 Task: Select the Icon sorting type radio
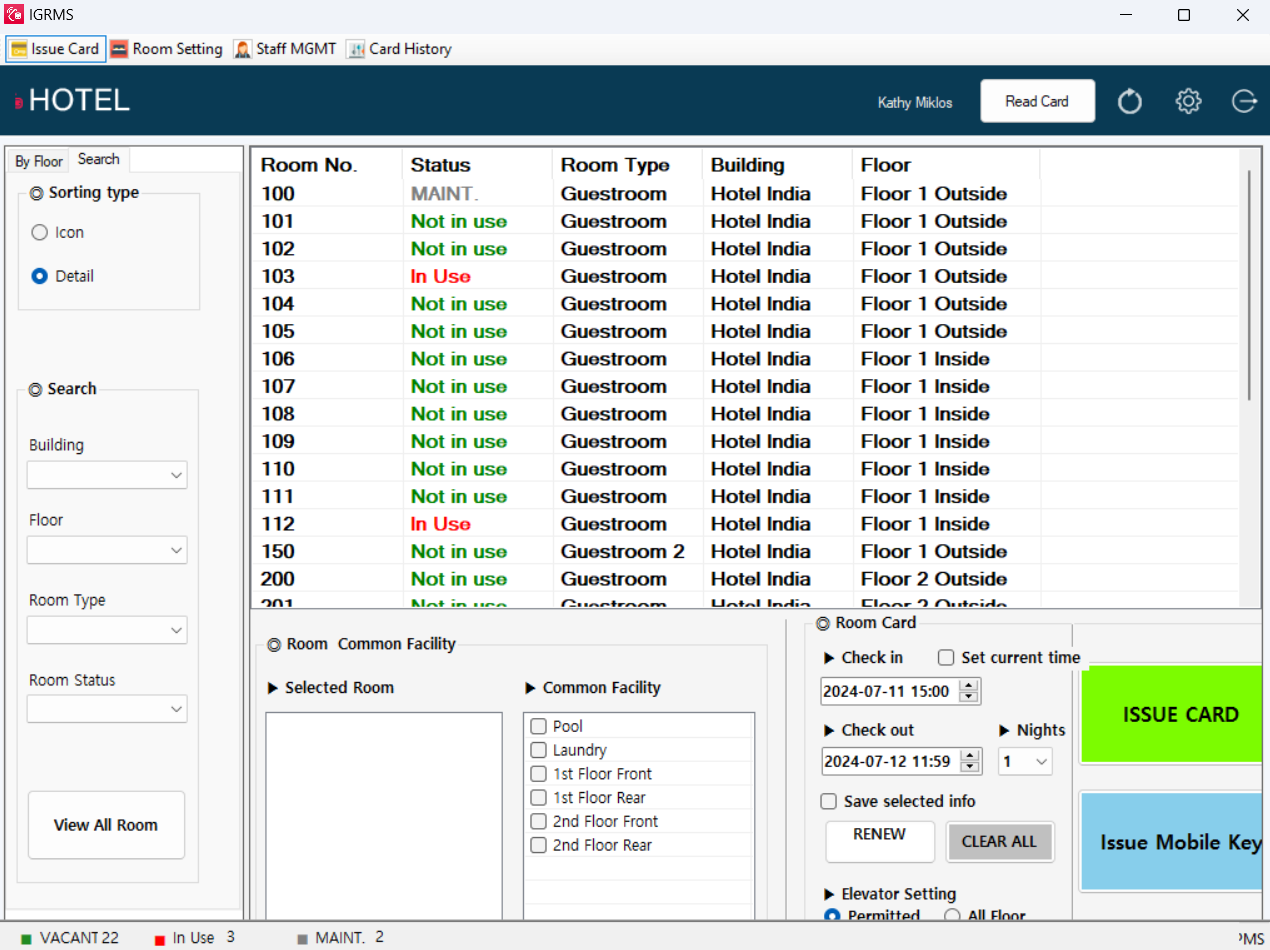click(40, 232)
